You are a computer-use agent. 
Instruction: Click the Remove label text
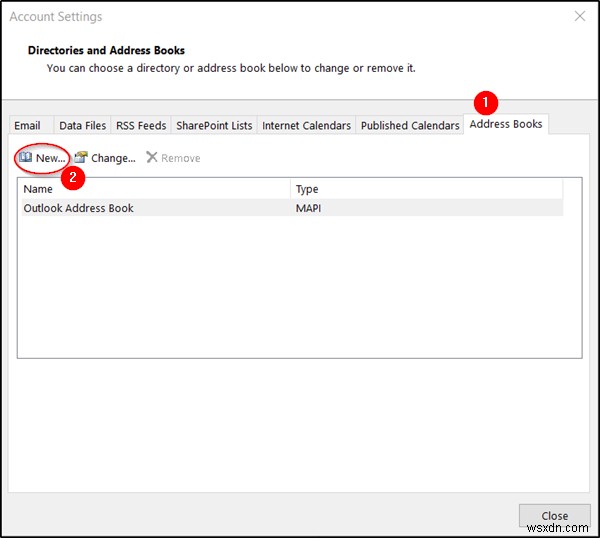(181, 158)
